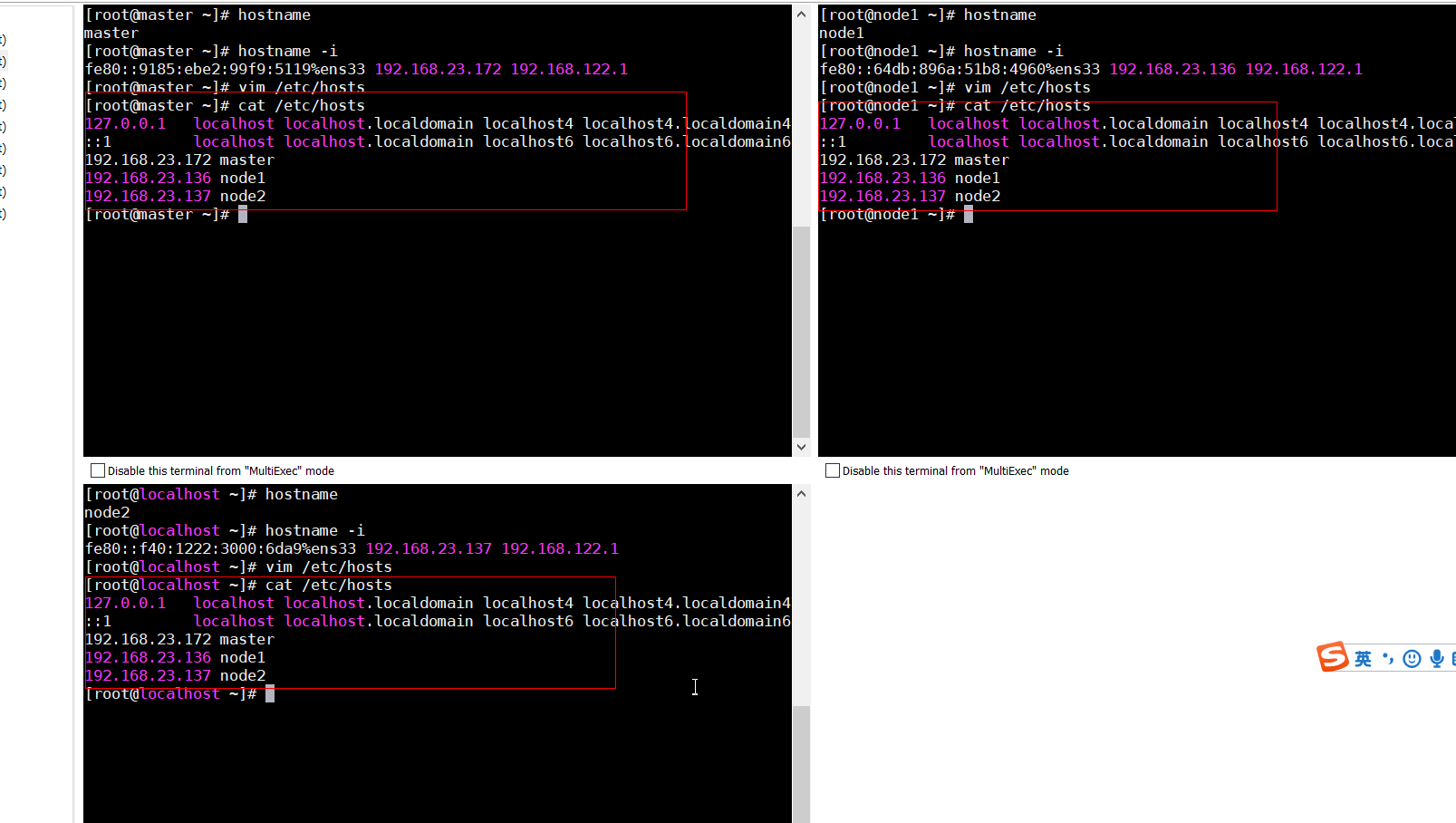Click '192.168.23.172 master' hosts entry in master terminal
Image resolution: width=1456 pixels, height=823 pixels.
pyautogui.click(x=179, y=160)
